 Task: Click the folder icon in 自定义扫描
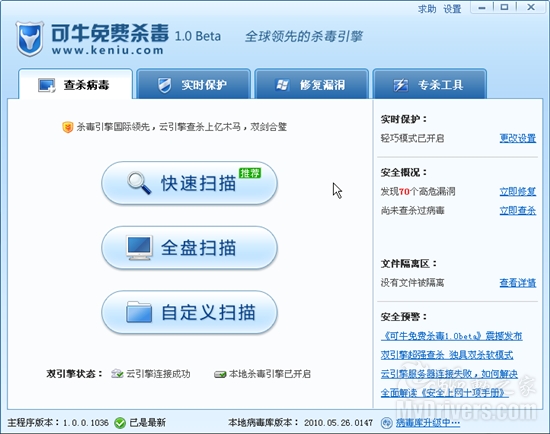[139, 312]
